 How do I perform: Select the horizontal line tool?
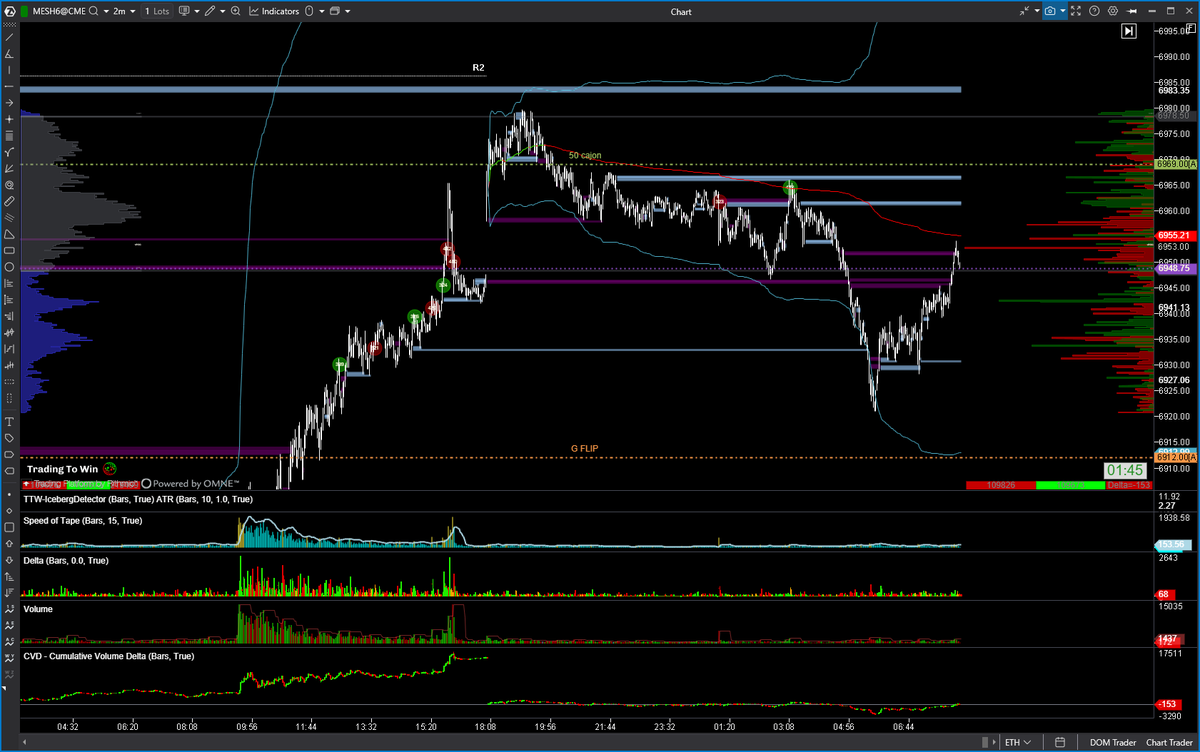(x=9, y=87)
